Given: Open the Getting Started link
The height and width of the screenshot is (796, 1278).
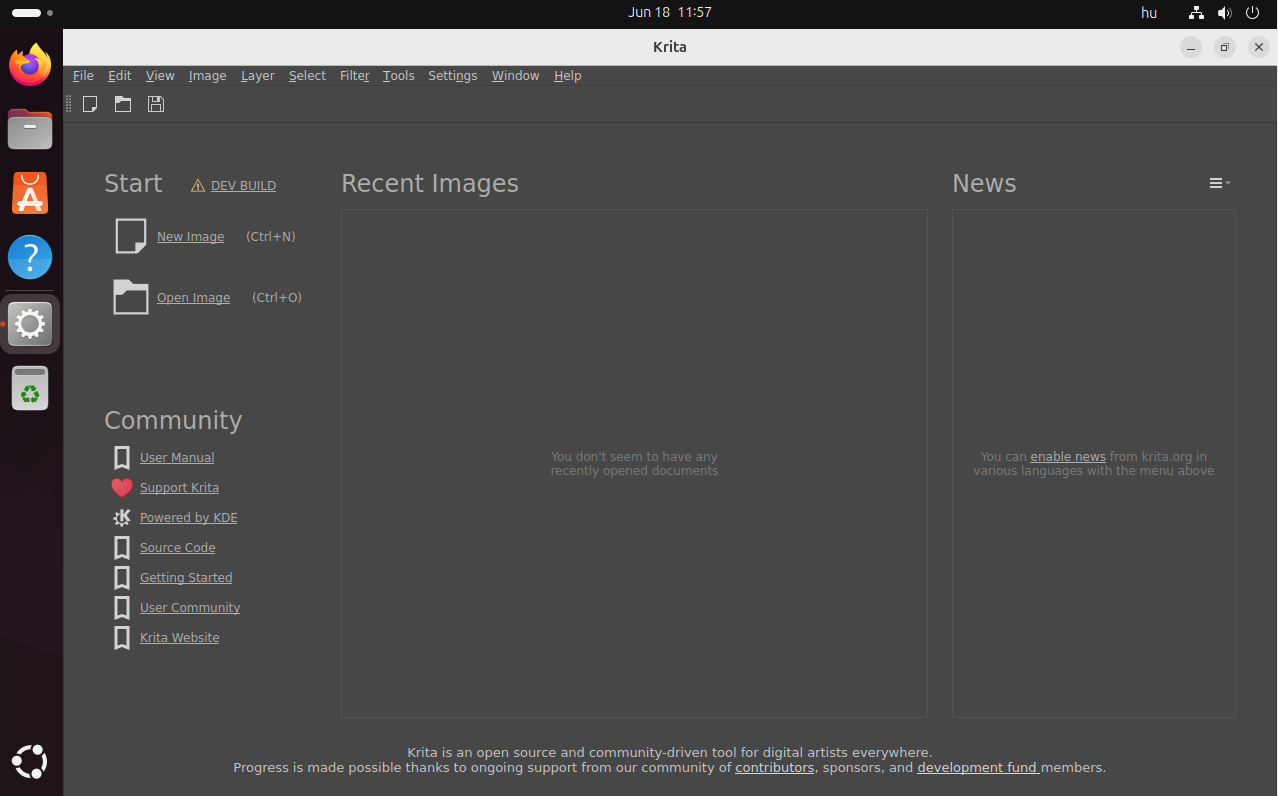Looking at the screenshot, I should pyautogui.click(x=186, y=578).
